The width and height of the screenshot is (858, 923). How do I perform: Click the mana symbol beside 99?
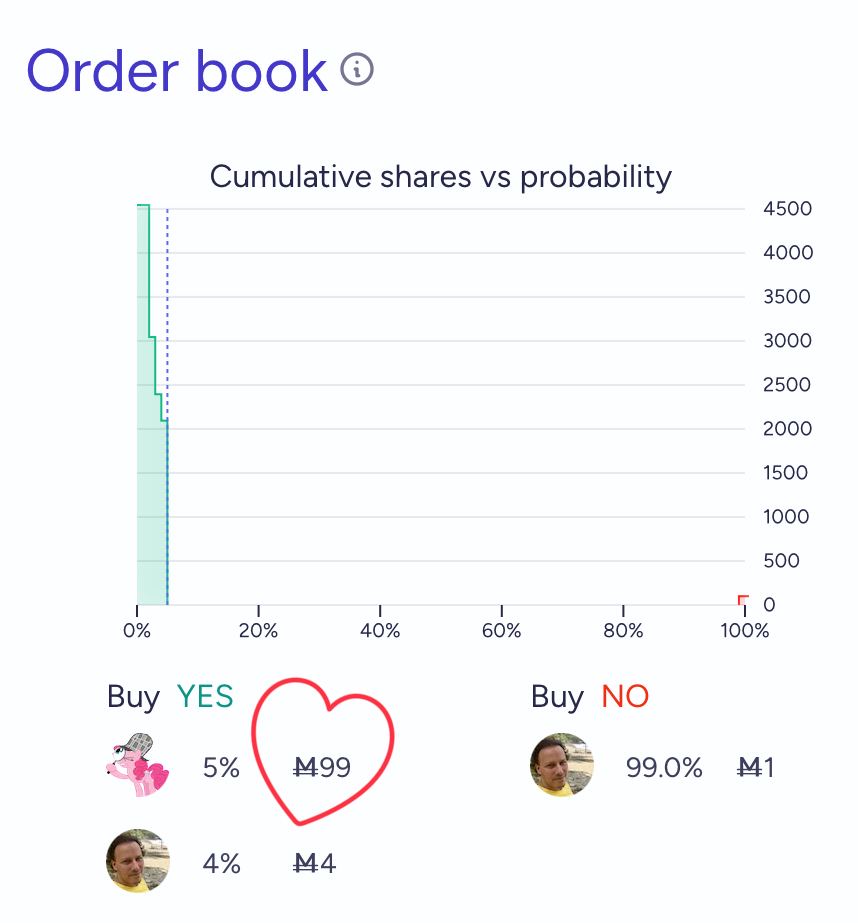(x=305, y=768)
